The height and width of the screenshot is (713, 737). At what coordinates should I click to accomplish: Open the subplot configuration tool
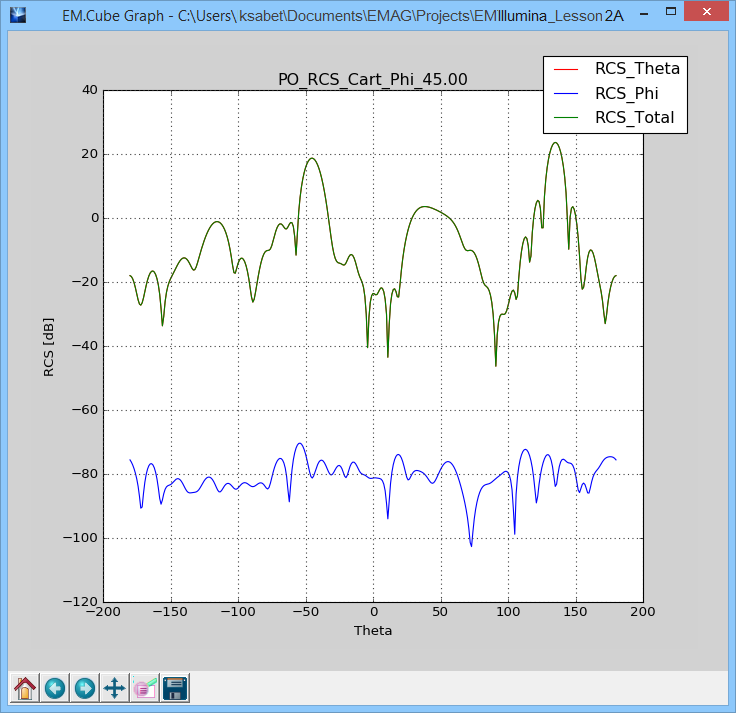coord(145,688)
